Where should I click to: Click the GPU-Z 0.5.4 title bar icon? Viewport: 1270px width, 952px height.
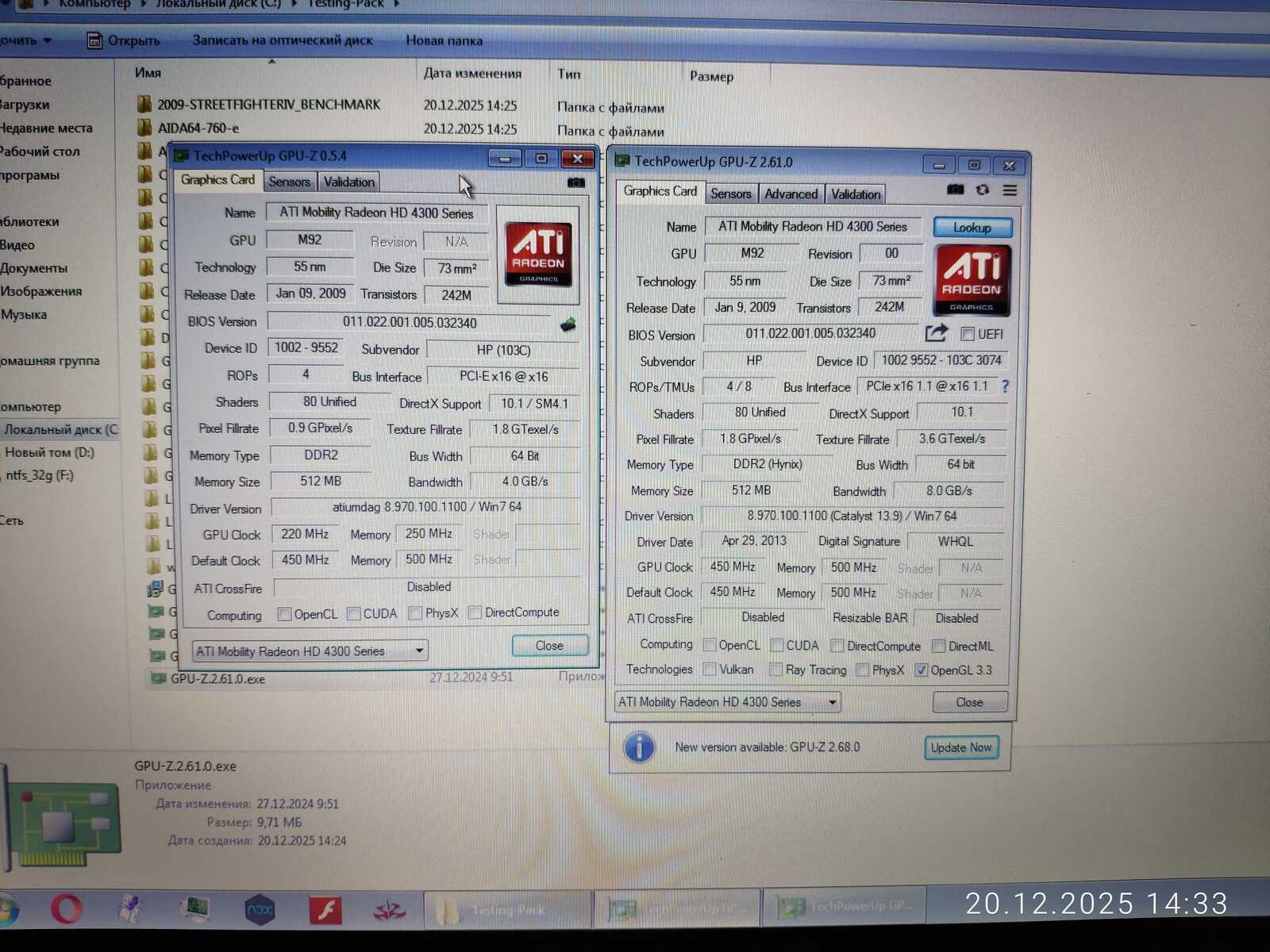click(x=181, y=155)
